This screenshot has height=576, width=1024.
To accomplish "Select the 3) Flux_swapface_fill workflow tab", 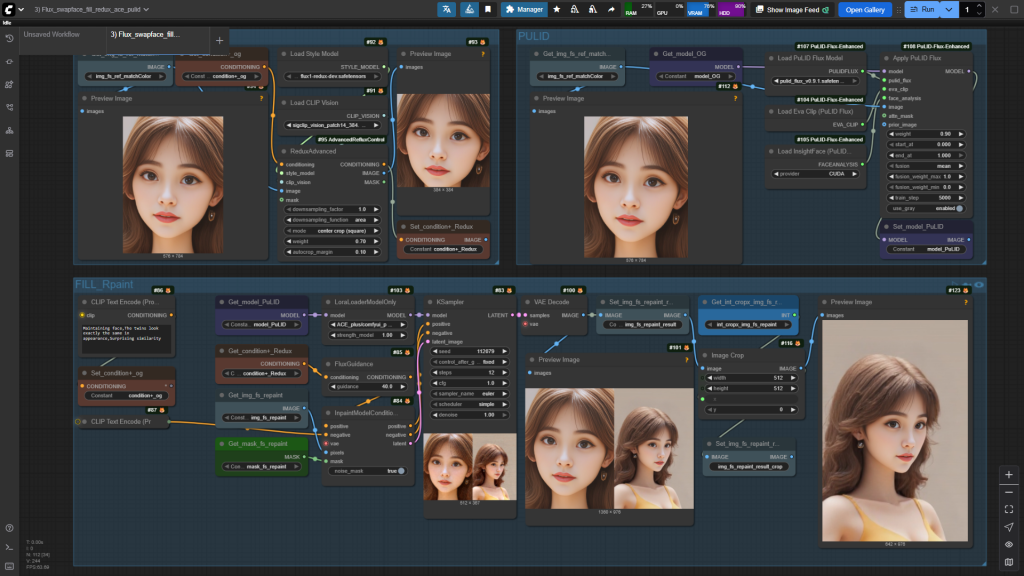I will click(x=146, y=34).
